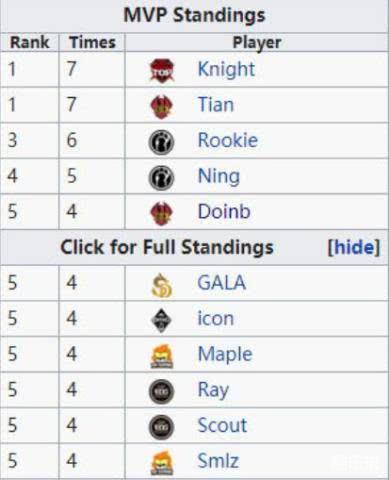Click the EDG logo beside Scout
Viewport: 389px width, 480px height.
(x=161, y=427)
